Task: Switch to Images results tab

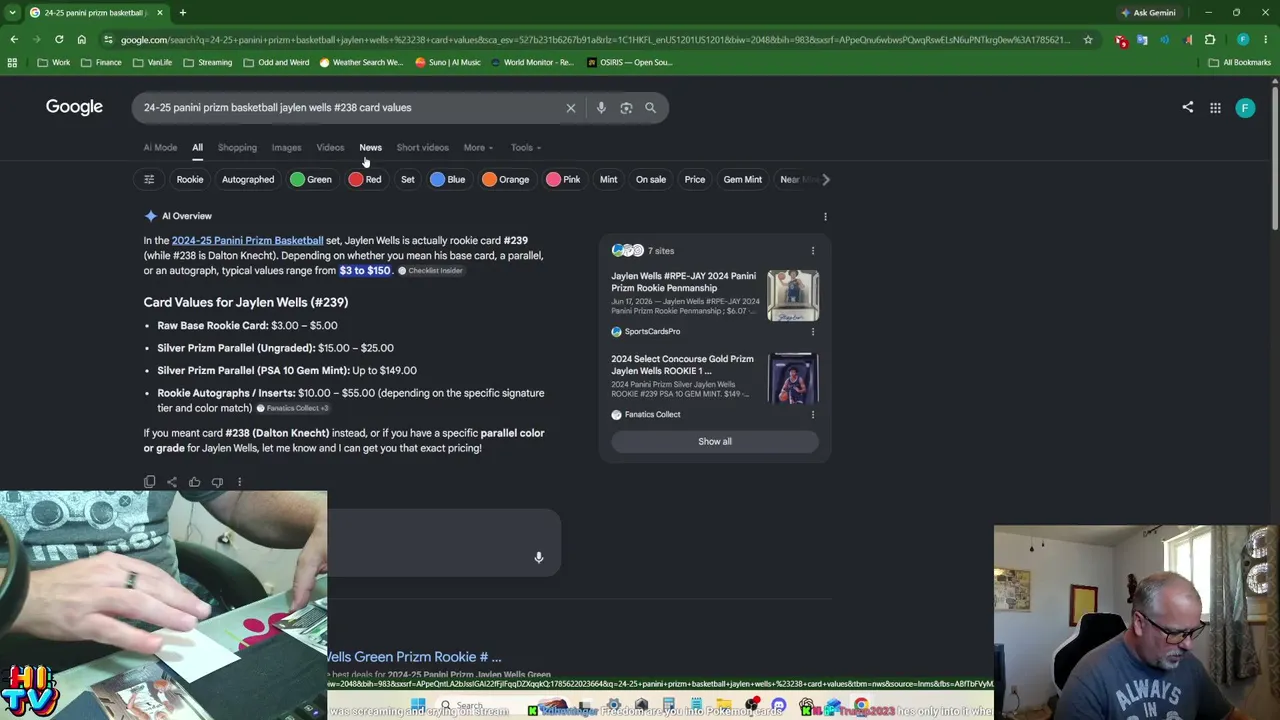Action: (x=286, y=148)
